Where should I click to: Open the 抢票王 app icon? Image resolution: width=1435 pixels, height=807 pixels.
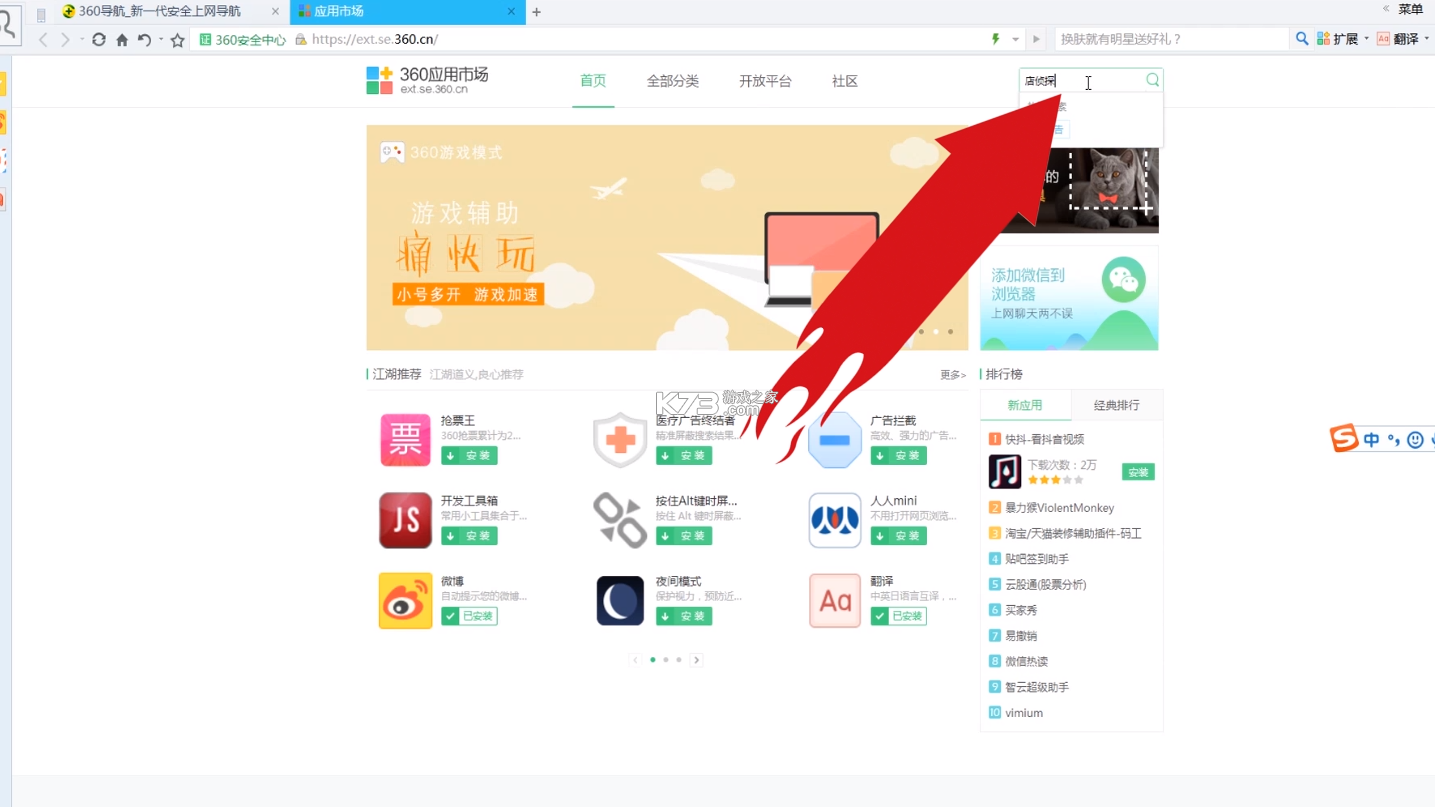(x=405, y=439)
